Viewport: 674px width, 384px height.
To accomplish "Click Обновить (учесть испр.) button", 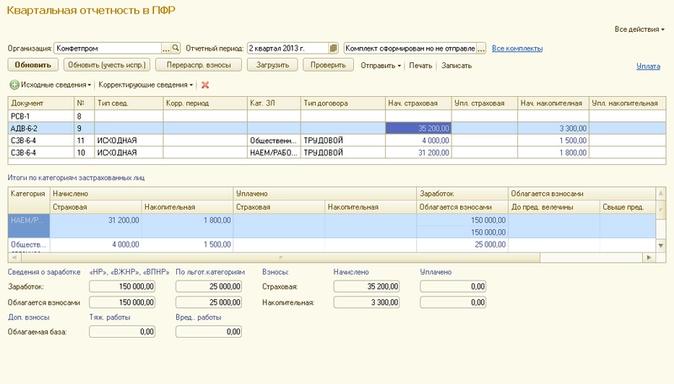I will coord(107,65).
